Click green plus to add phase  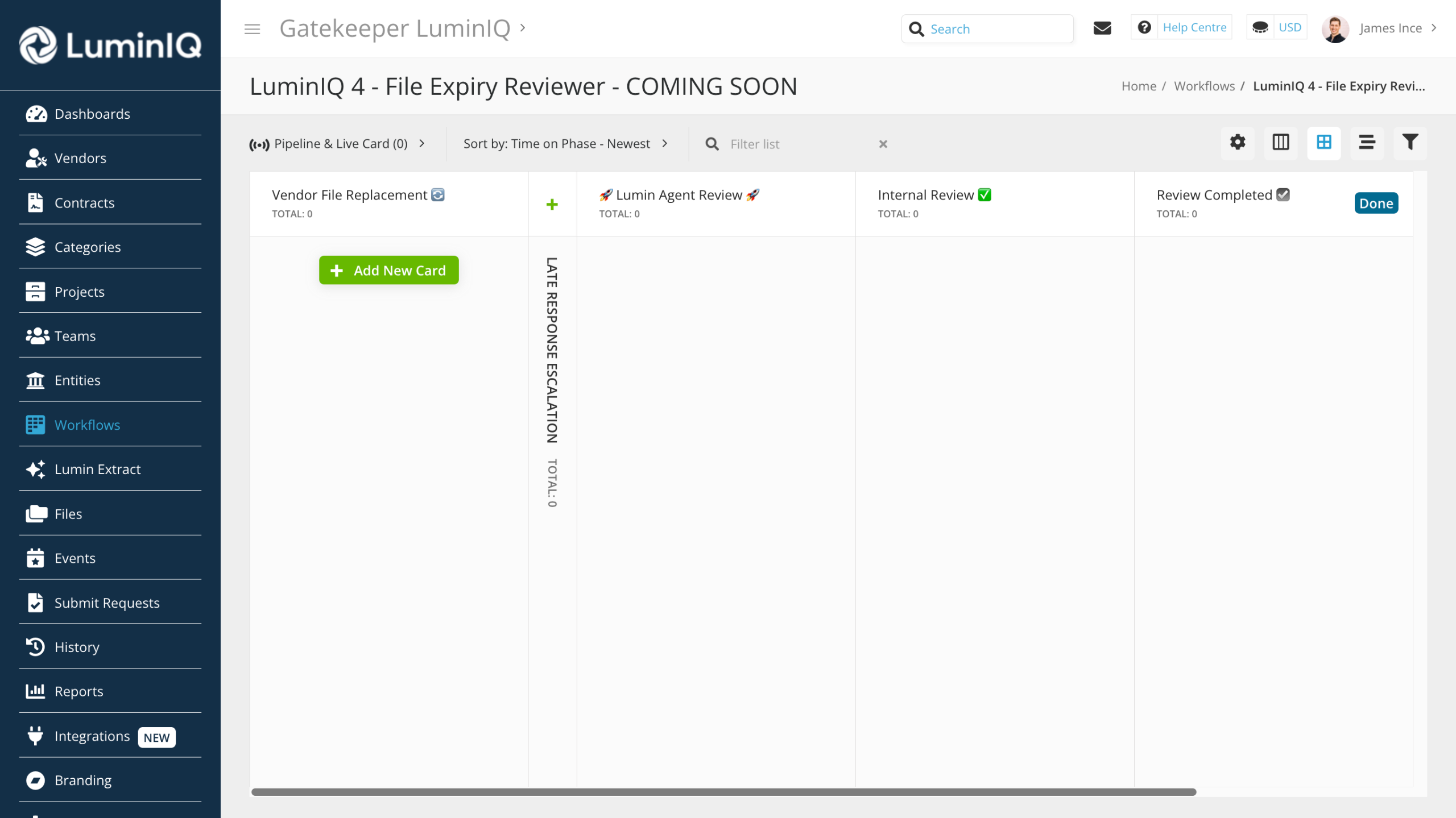point(552,204)
